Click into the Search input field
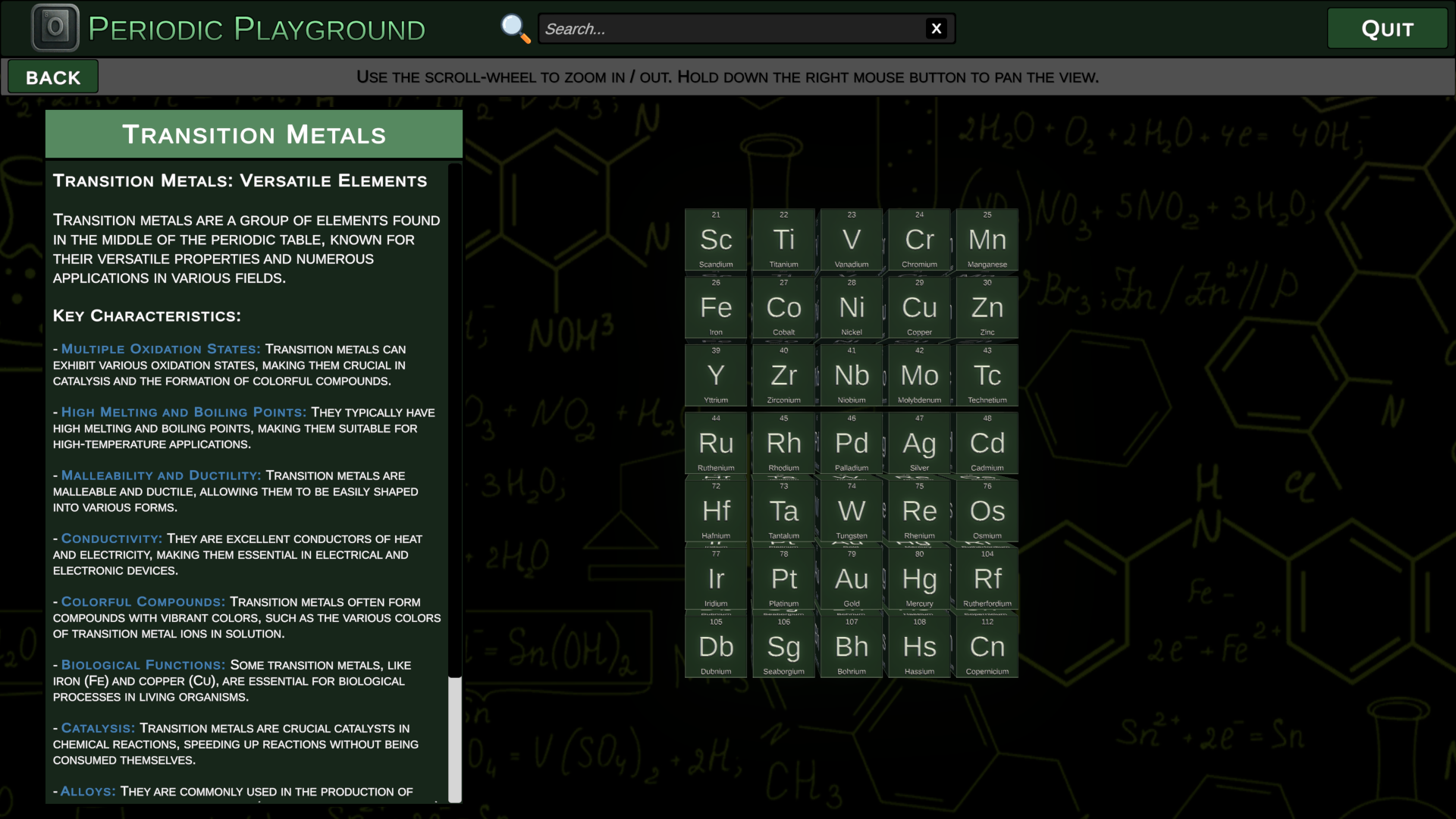The width and height of the screenshot is (1456, 819). coord(732,29)
